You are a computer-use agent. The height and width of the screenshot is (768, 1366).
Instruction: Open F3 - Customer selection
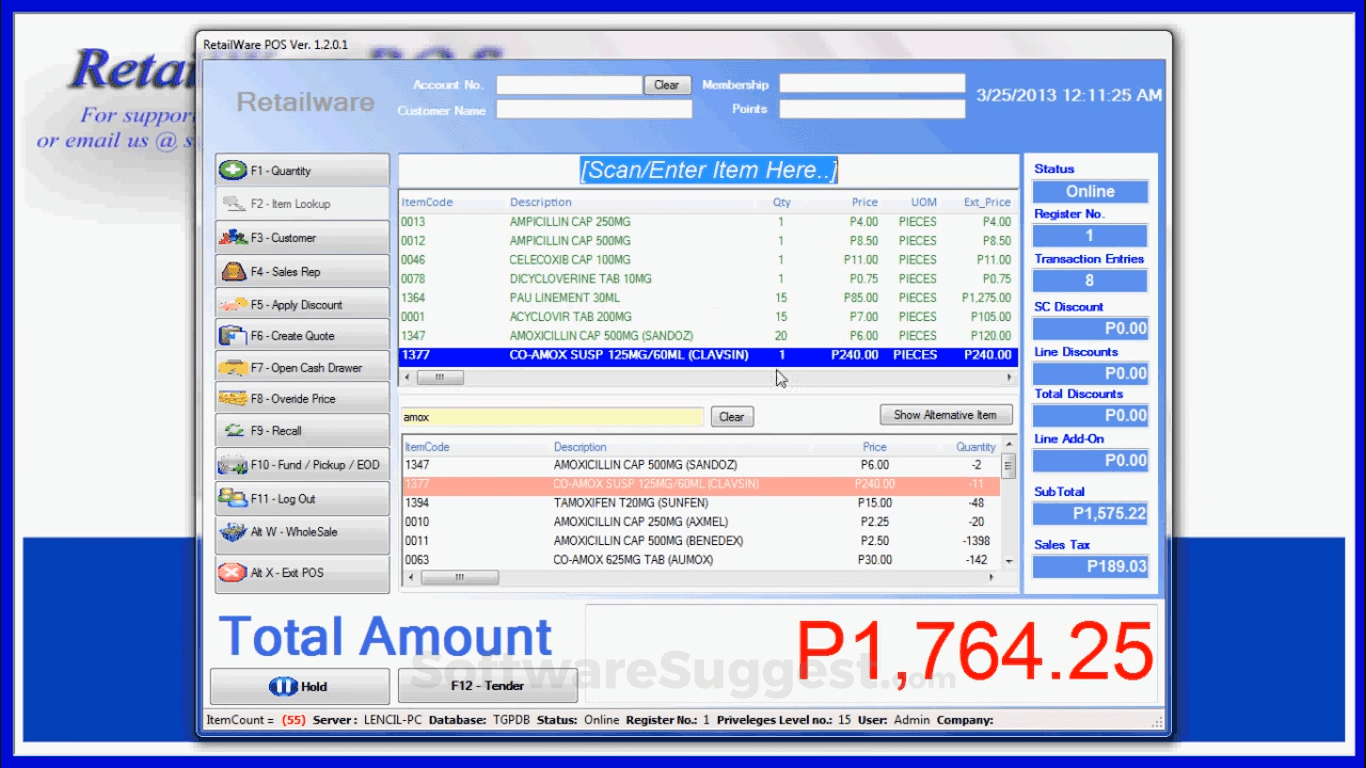point(302,238)
